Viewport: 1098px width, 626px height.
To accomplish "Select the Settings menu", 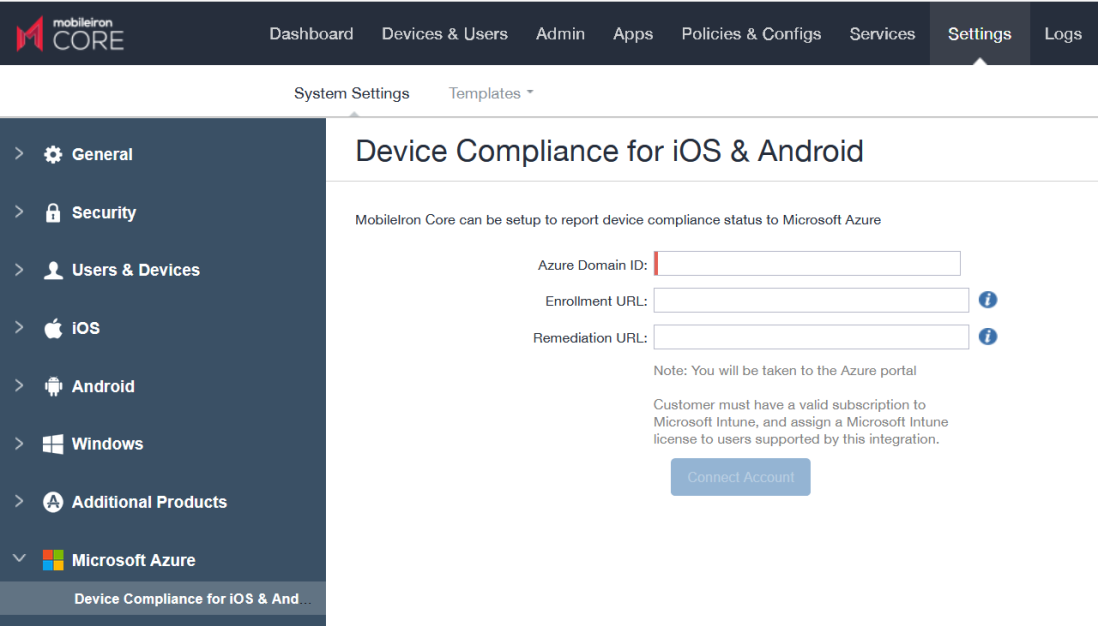I will point(980,34).
